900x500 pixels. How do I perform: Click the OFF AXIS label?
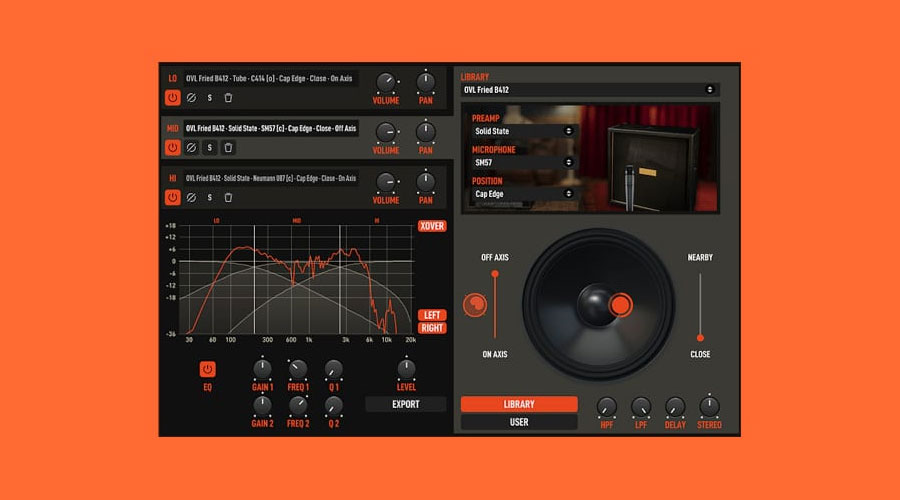[x=495, y=258]
